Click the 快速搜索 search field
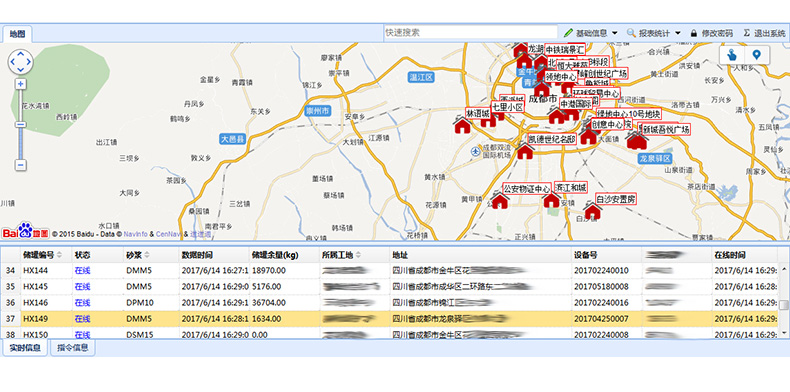The width and height of the screenshot is (790, 392). (470, 32)
